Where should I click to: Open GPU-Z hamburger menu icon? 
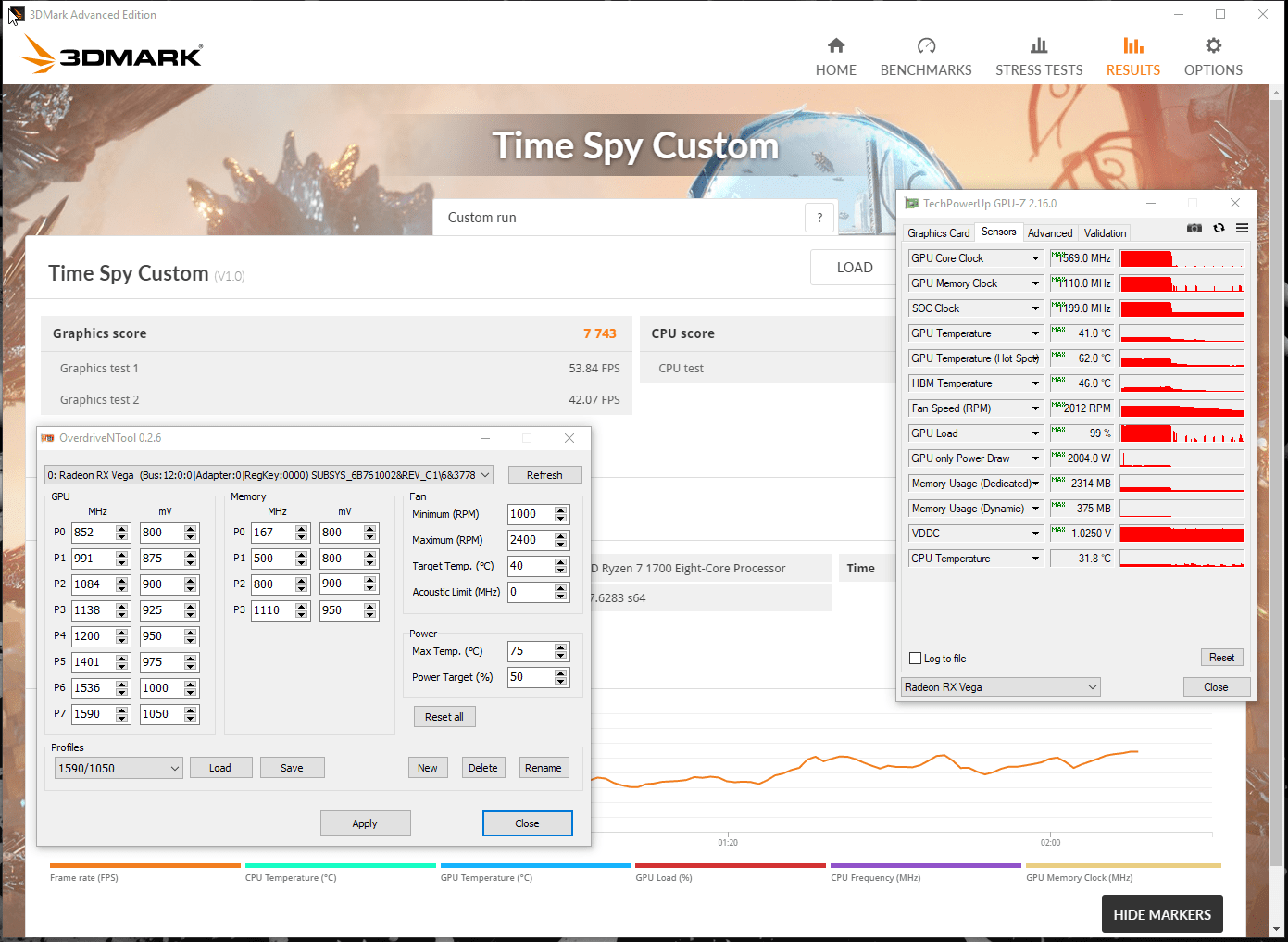click(1242, 228)
